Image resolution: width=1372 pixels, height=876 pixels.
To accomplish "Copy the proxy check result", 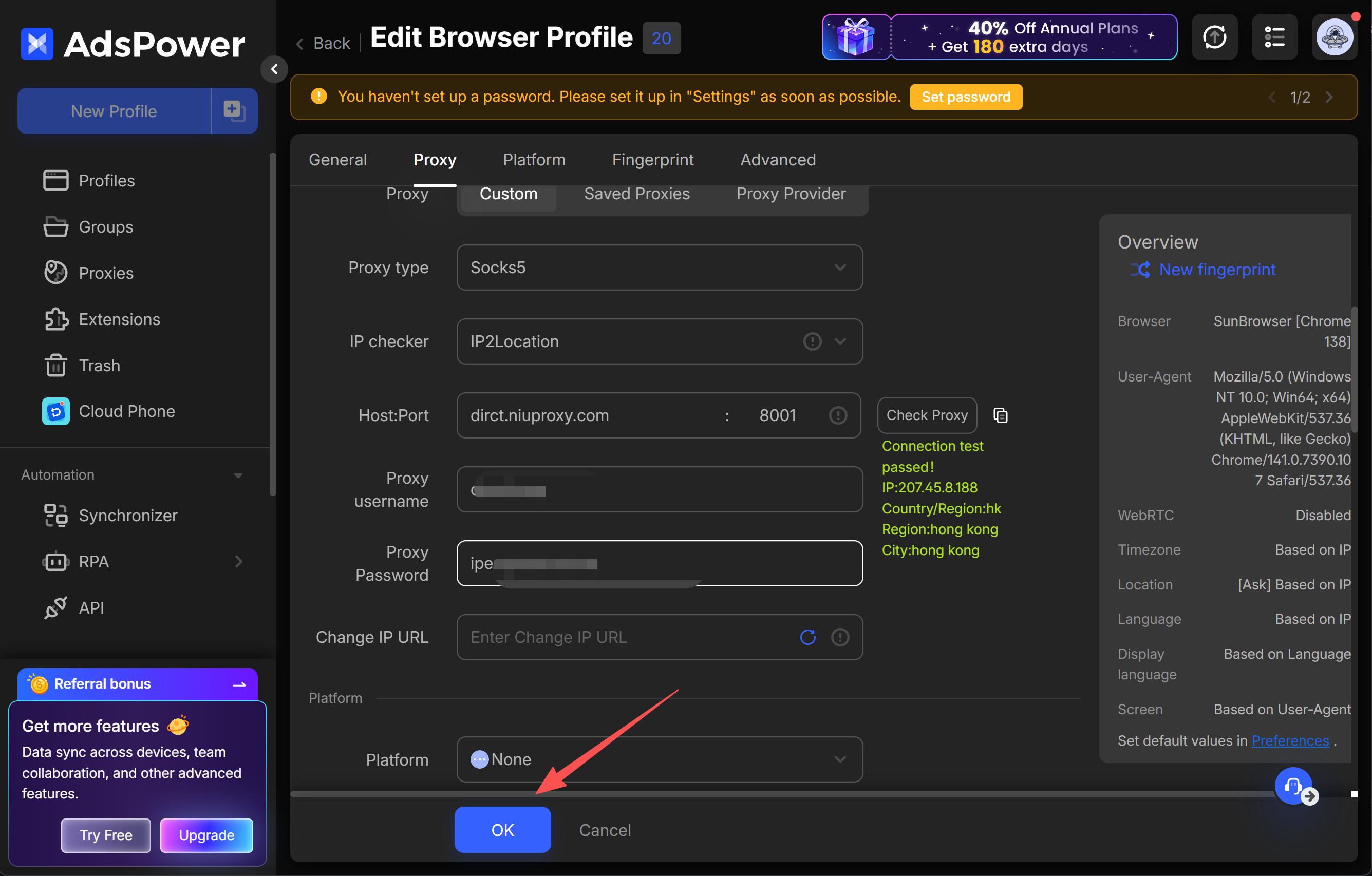I will pos(1001,415).
